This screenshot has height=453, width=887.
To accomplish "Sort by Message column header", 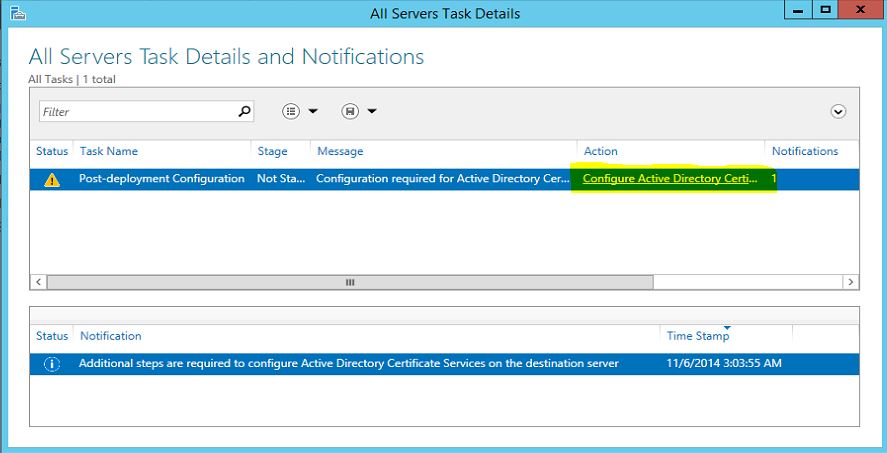I will (340, 152).
